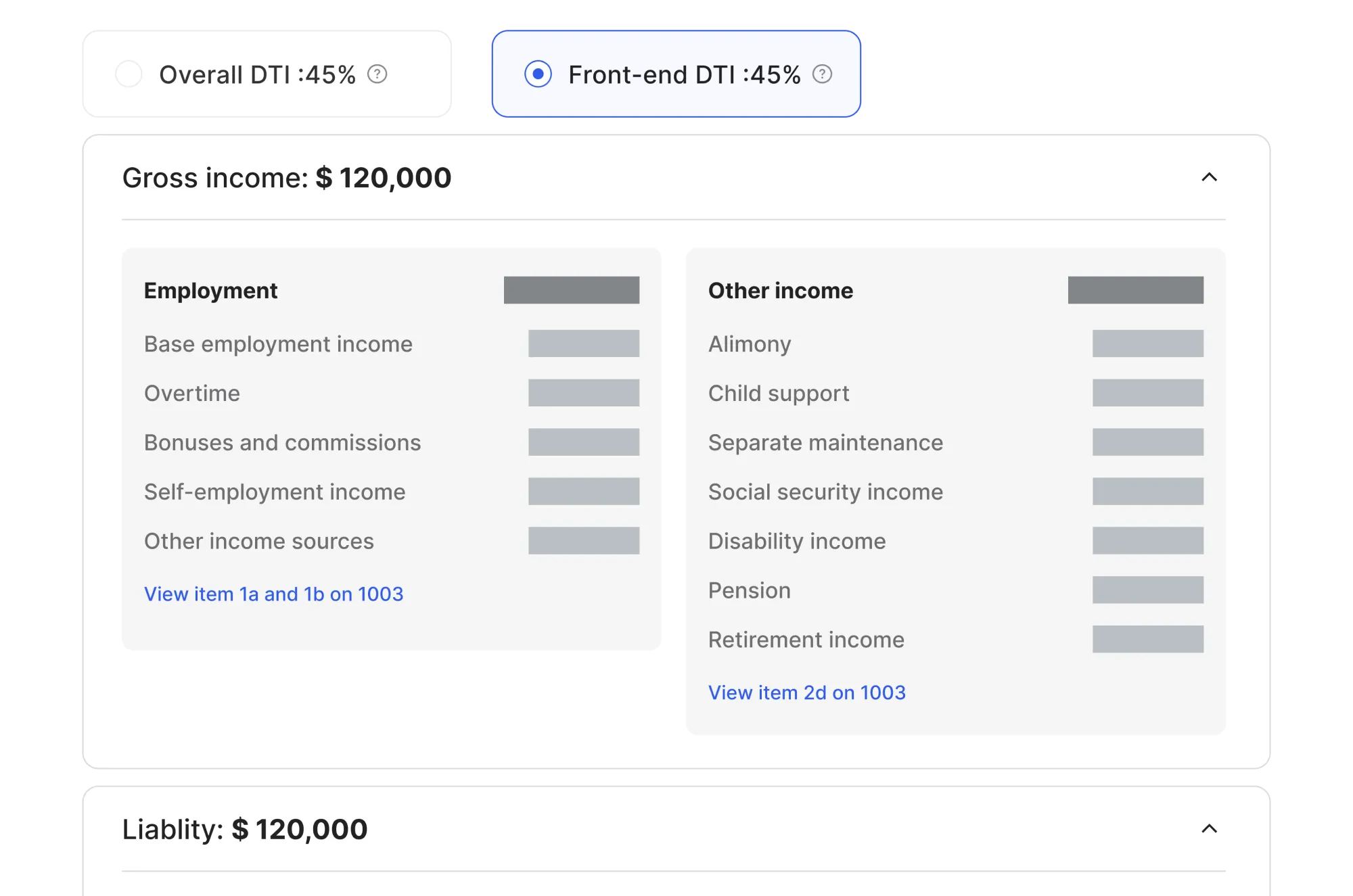The image size is (1353, 896).
Task: Click the collapse chevron on Gross income card
Action: click(1210, 178)
